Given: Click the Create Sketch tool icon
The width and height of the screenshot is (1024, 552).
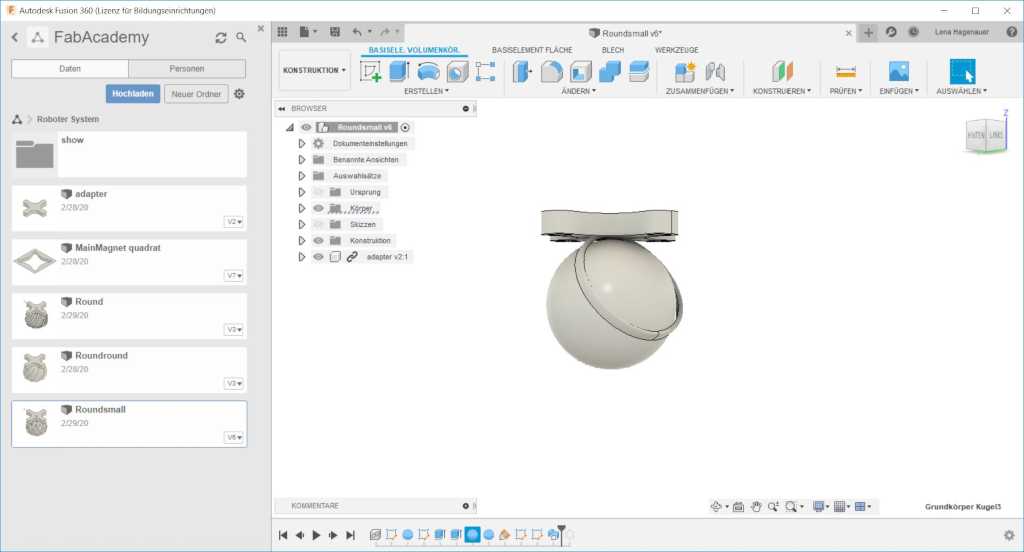Looking at the screenshot, I should (x=370, y=71).
